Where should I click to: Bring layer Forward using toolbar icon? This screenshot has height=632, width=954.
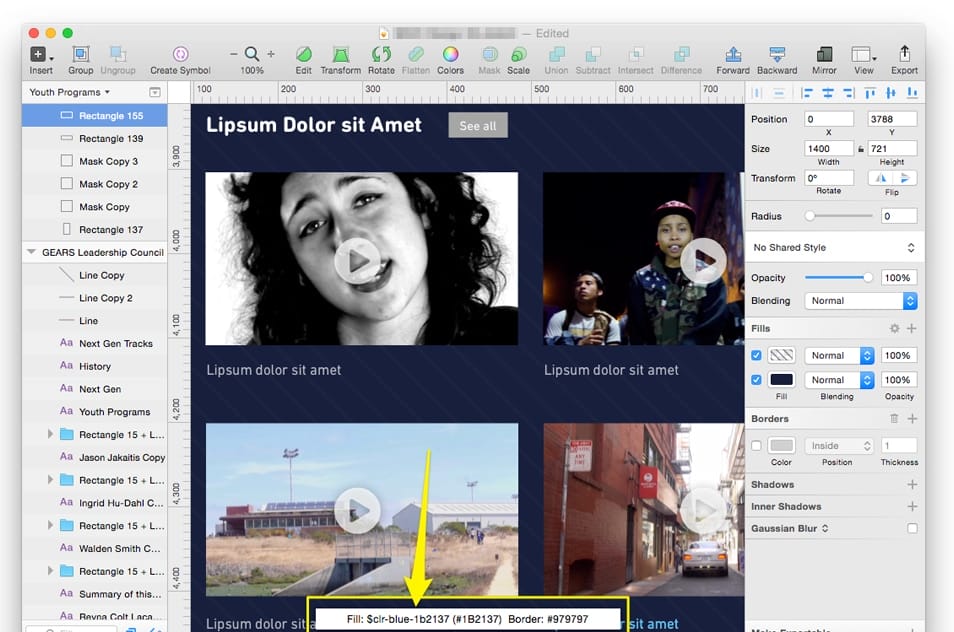[x=732, y=55]
